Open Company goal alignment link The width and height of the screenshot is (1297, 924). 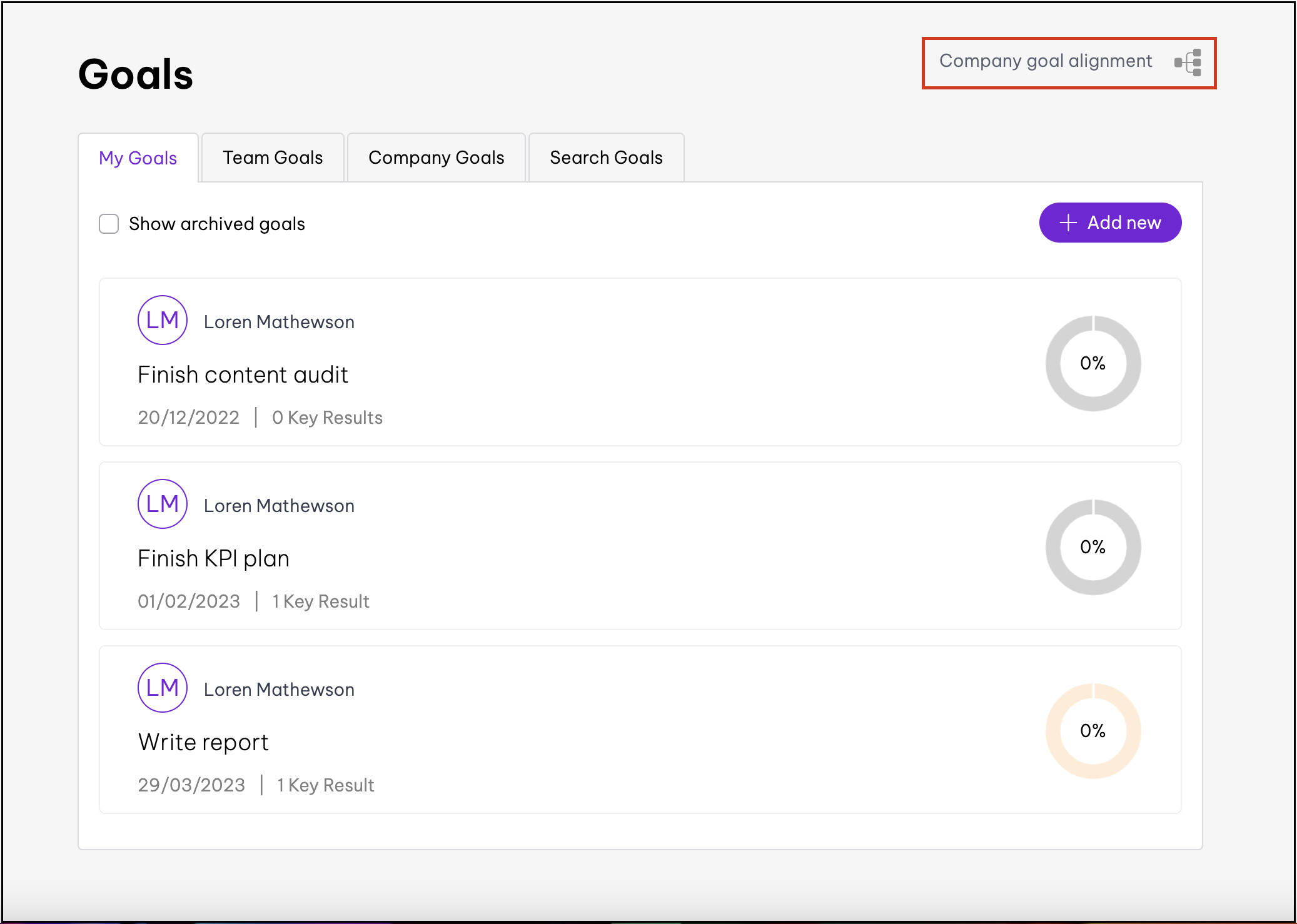[x=1045, y=61]
